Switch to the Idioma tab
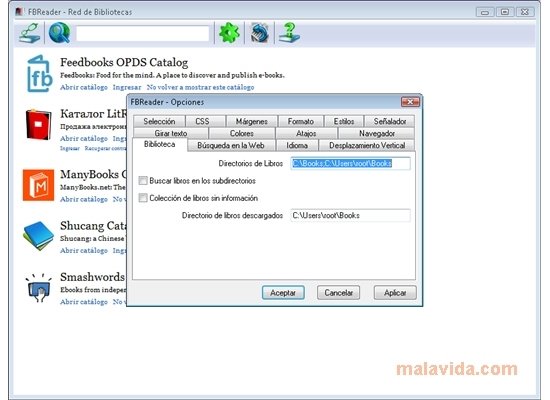 [297, 145]
